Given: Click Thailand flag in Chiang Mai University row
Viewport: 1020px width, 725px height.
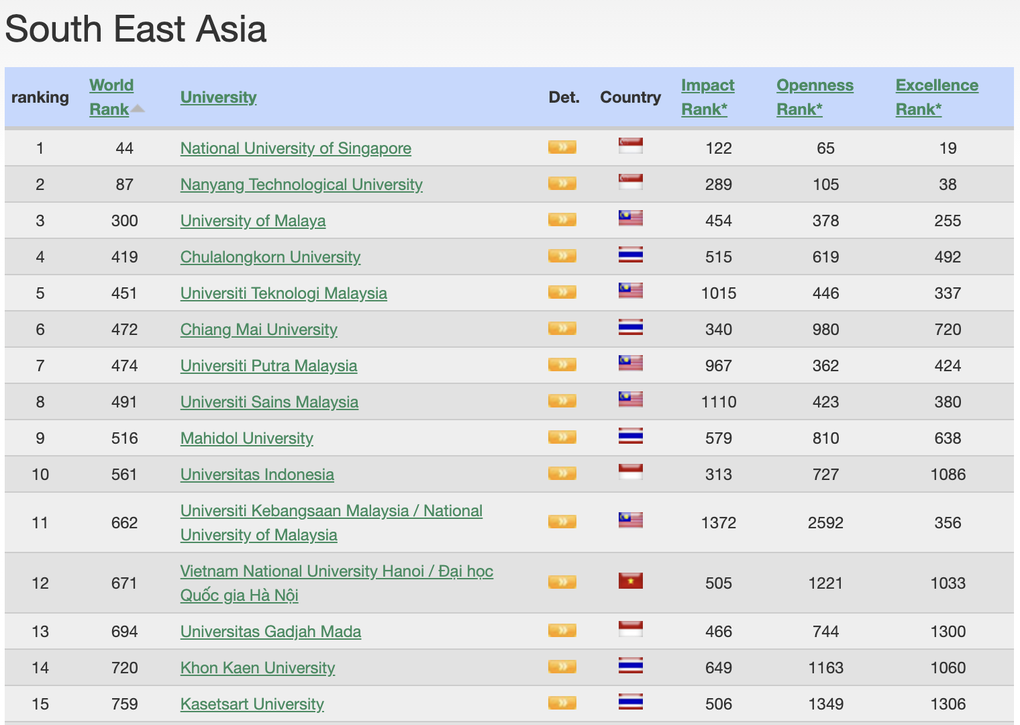Looking at the screenshot, I should 630,327.
